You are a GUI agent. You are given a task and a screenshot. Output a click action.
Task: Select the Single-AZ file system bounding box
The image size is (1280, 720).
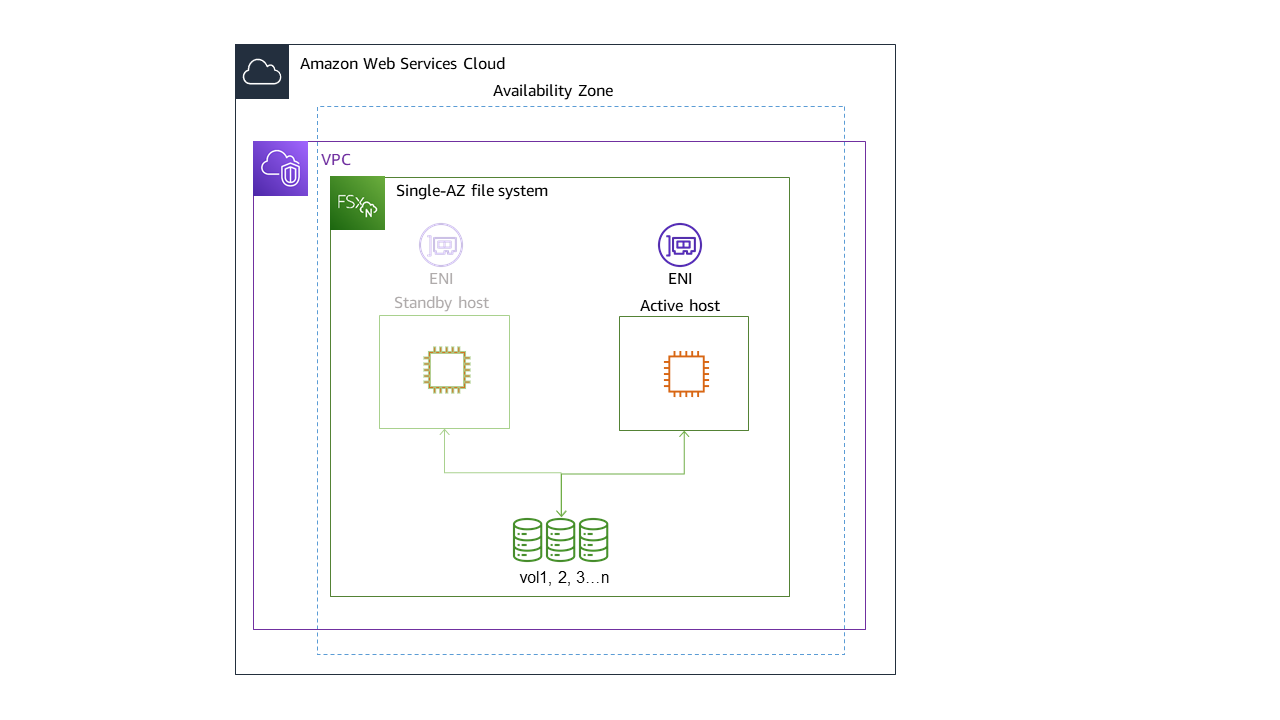560,595
